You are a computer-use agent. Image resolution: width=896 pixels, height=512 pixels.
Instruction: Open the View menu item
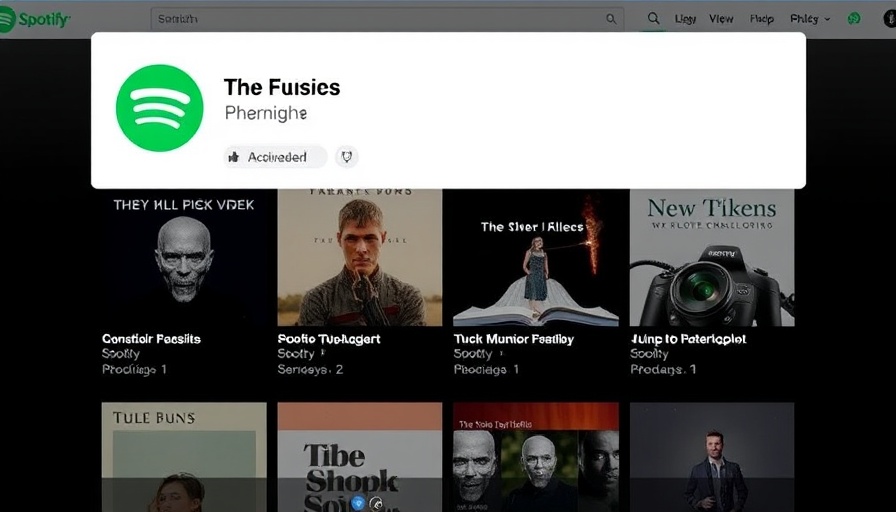click(721, 19)
